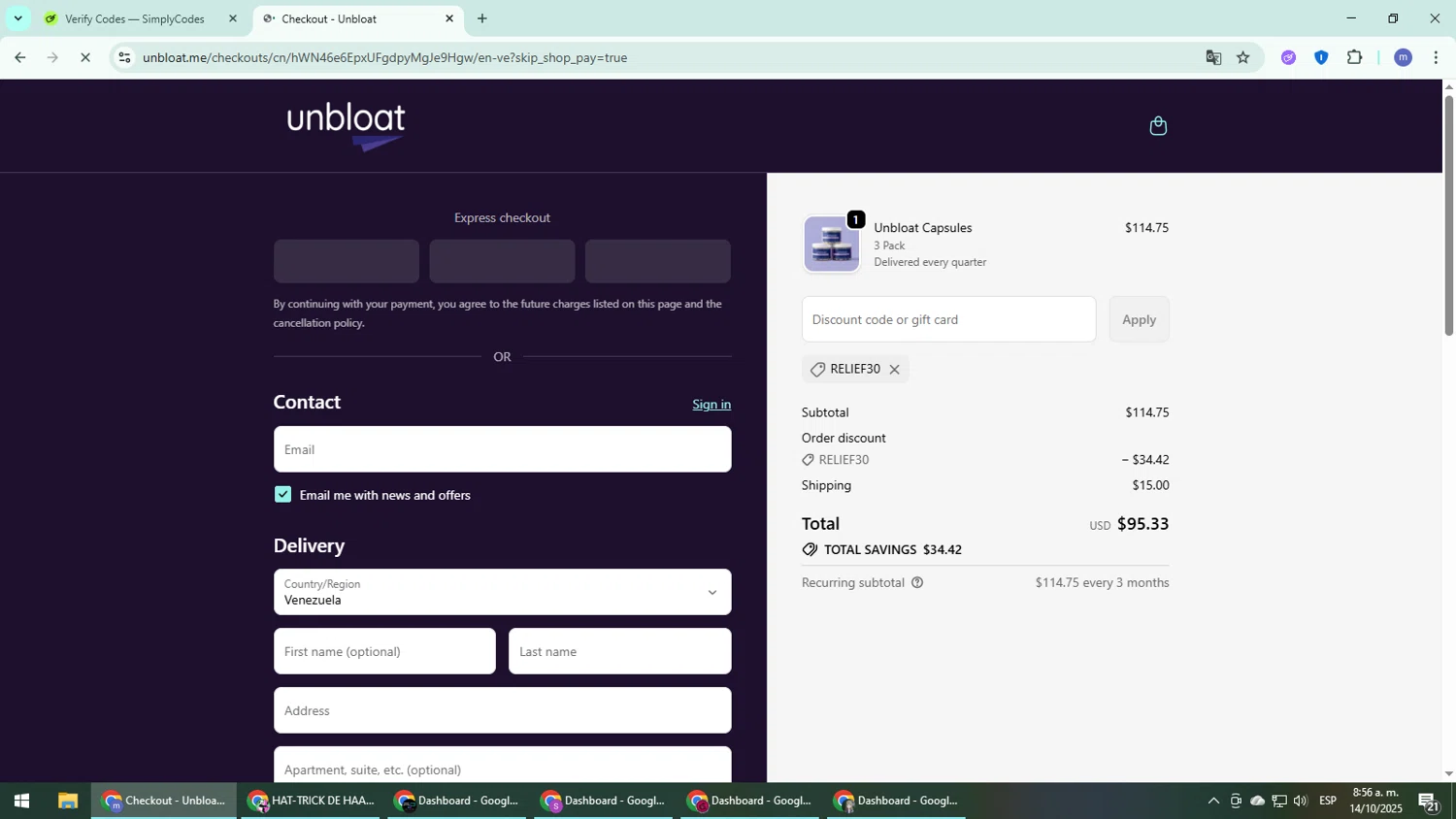The width and height of the screenshot is (1456, 819).
Task: Show hidden system tray icons
Action: click(1213, 801)
